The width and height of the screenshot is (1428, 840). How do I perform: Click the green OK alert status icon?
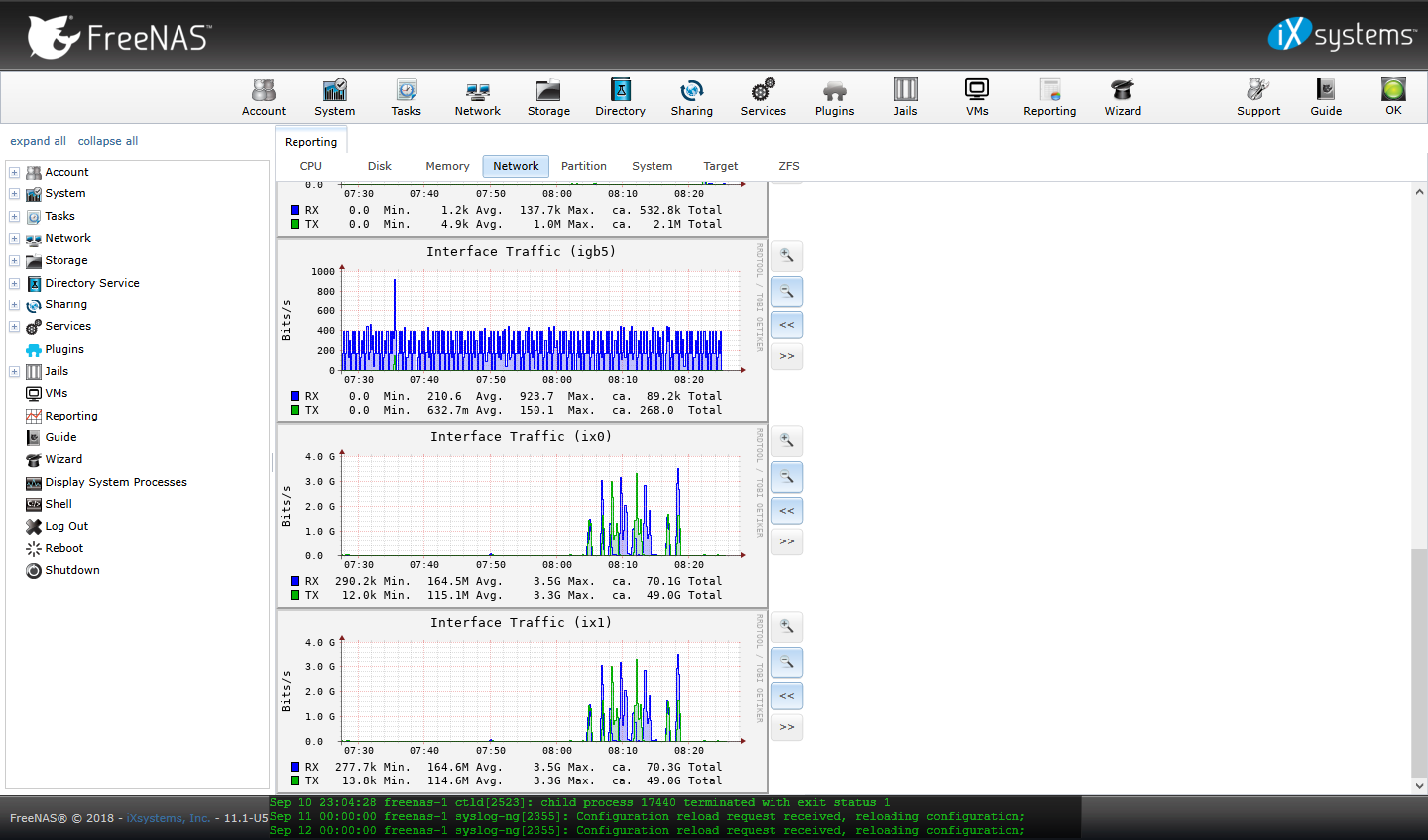tap(1393, 96)
